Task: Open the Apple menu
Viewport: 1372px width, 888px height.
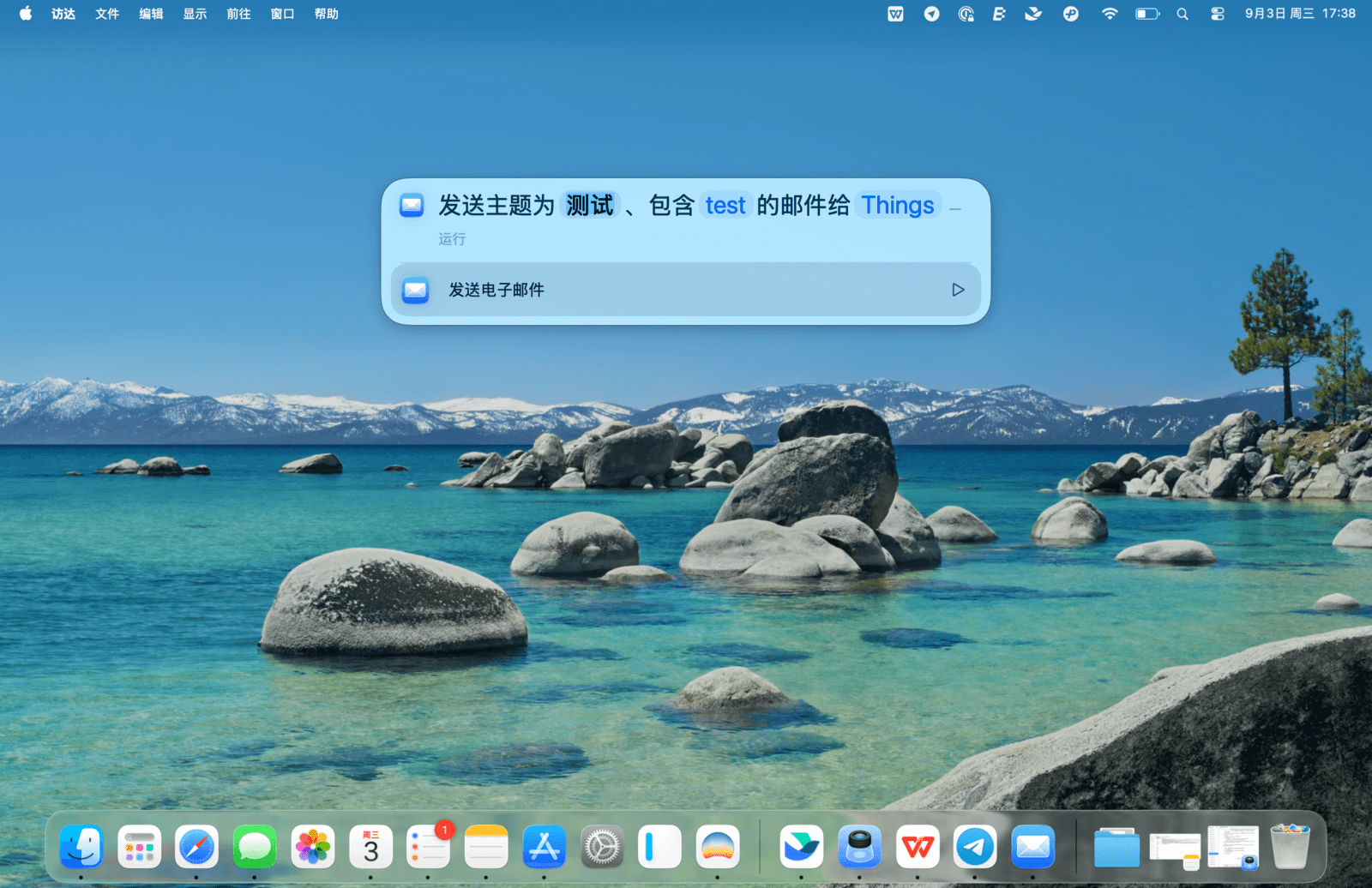Action: coord(26,14)
